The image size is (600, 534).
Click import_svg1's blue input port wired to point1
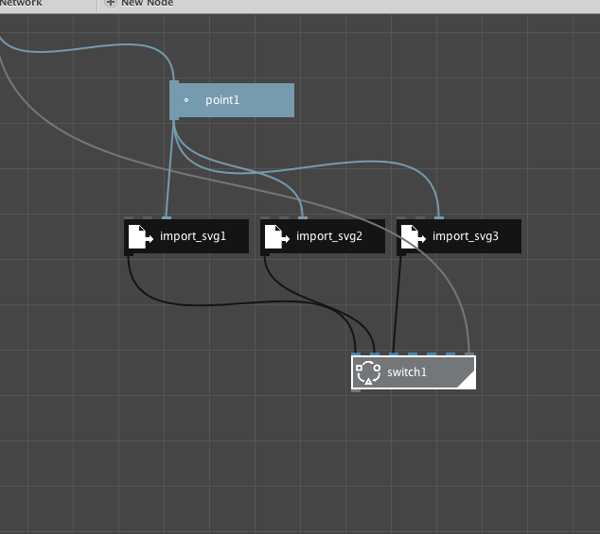[x=166, y=218]
